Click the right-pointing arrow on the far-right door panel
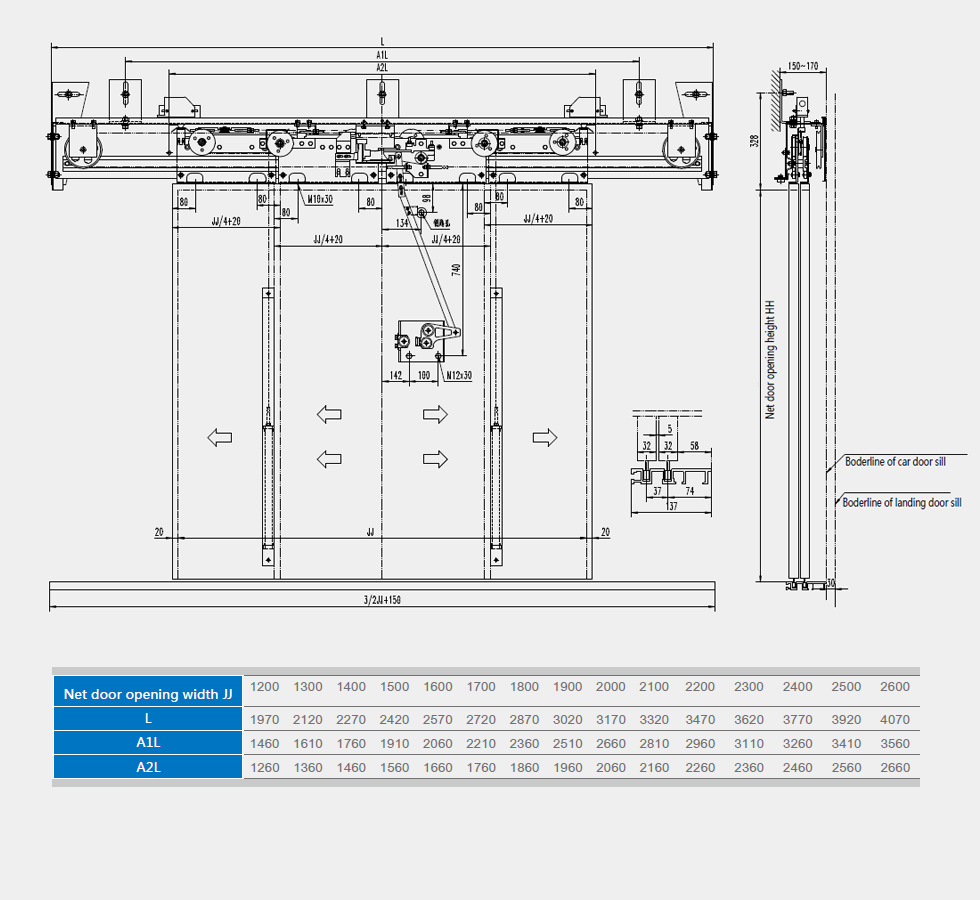980x900 pixels. (x=545, y=437)
